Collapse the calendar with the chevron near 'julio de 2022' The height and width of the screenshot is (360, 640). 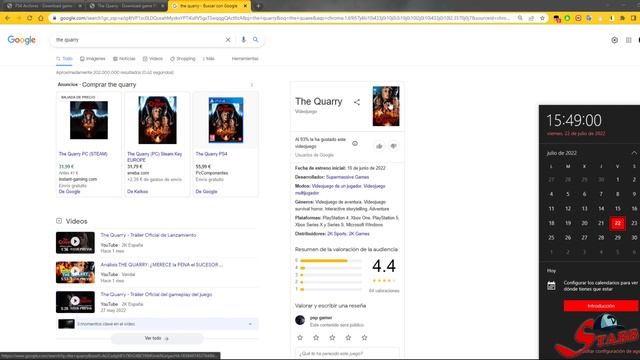pos(634,153)
